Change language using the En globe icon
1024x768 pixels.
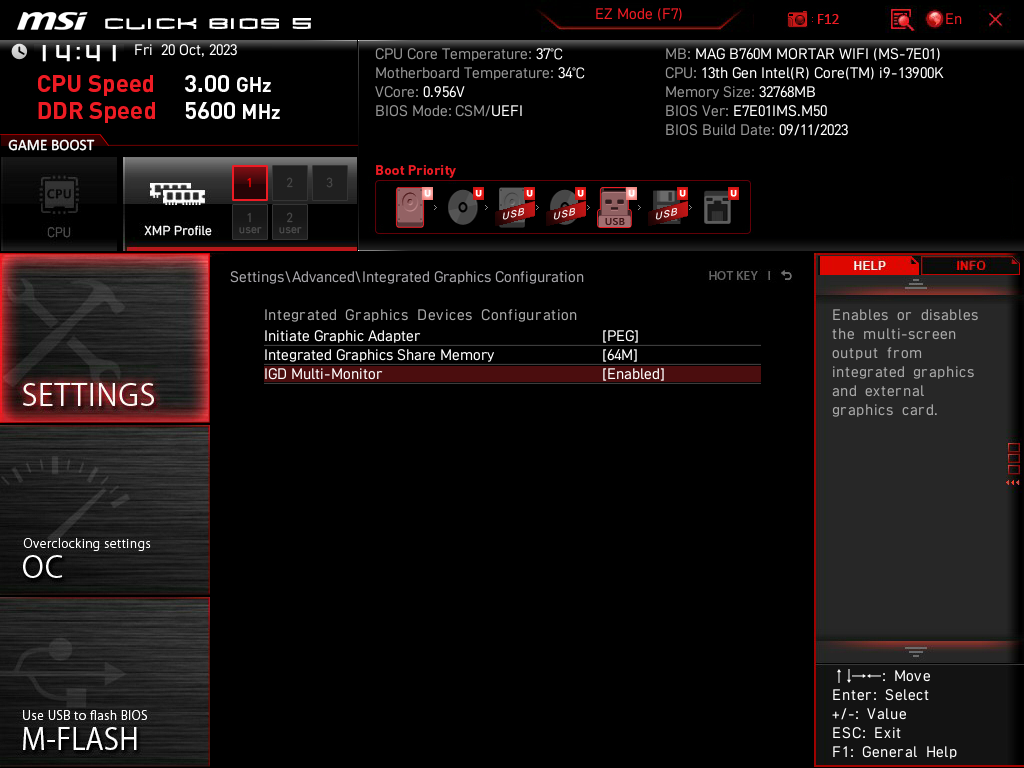[944, 19]
